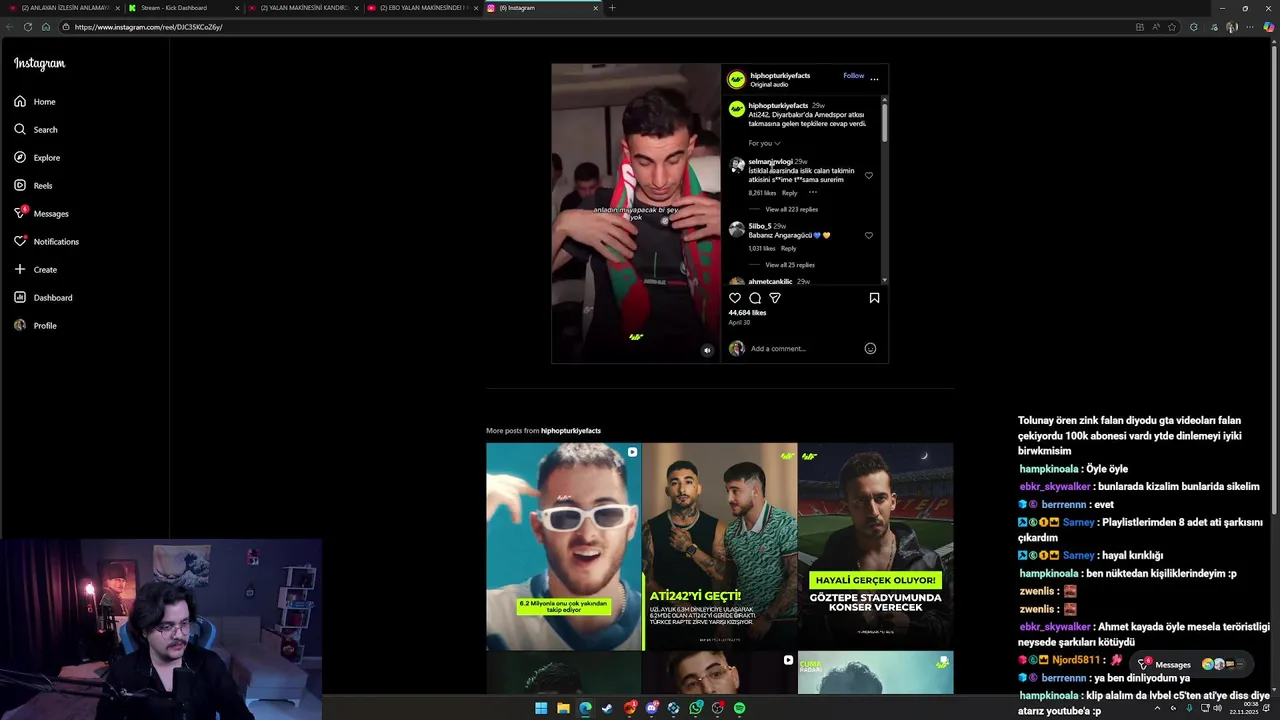Image resolution: width=1280 pixels, height=720 pixels.
Task: Open comments with the speech bubble icon
Action: 755,298
